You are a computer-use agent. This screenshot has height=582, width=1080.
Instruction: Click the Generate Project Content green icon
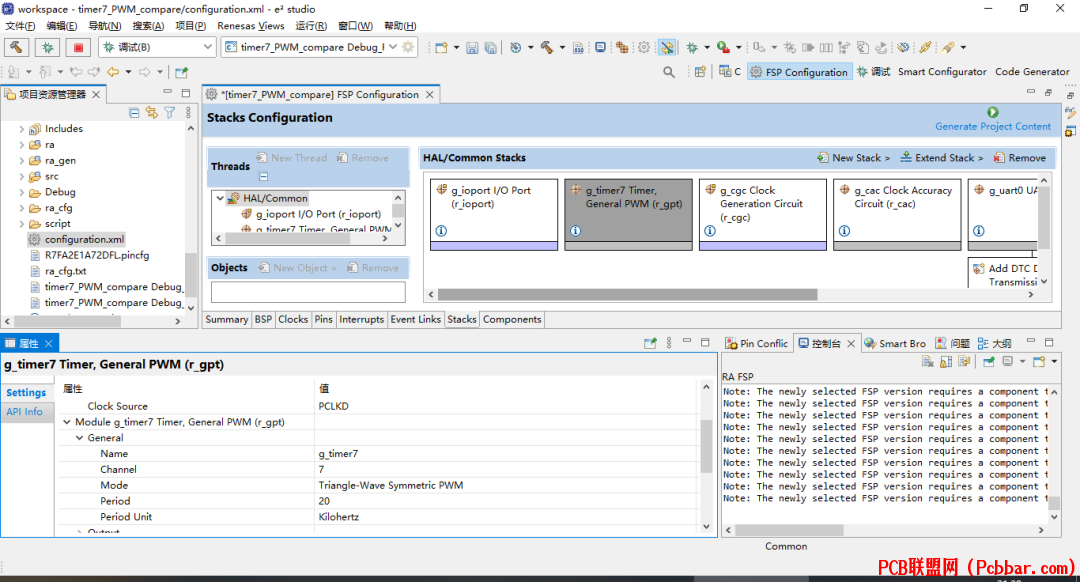click(993, 112)
